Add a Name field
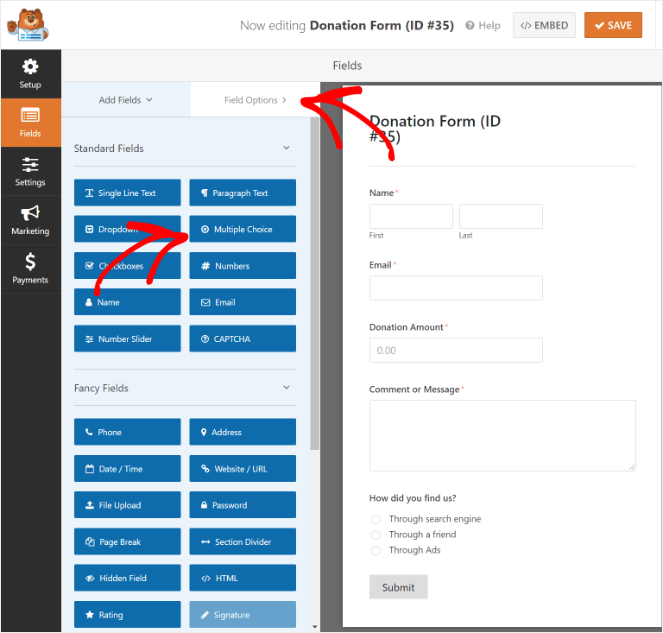The image size is (663, 633). click(x=127, y=302)
